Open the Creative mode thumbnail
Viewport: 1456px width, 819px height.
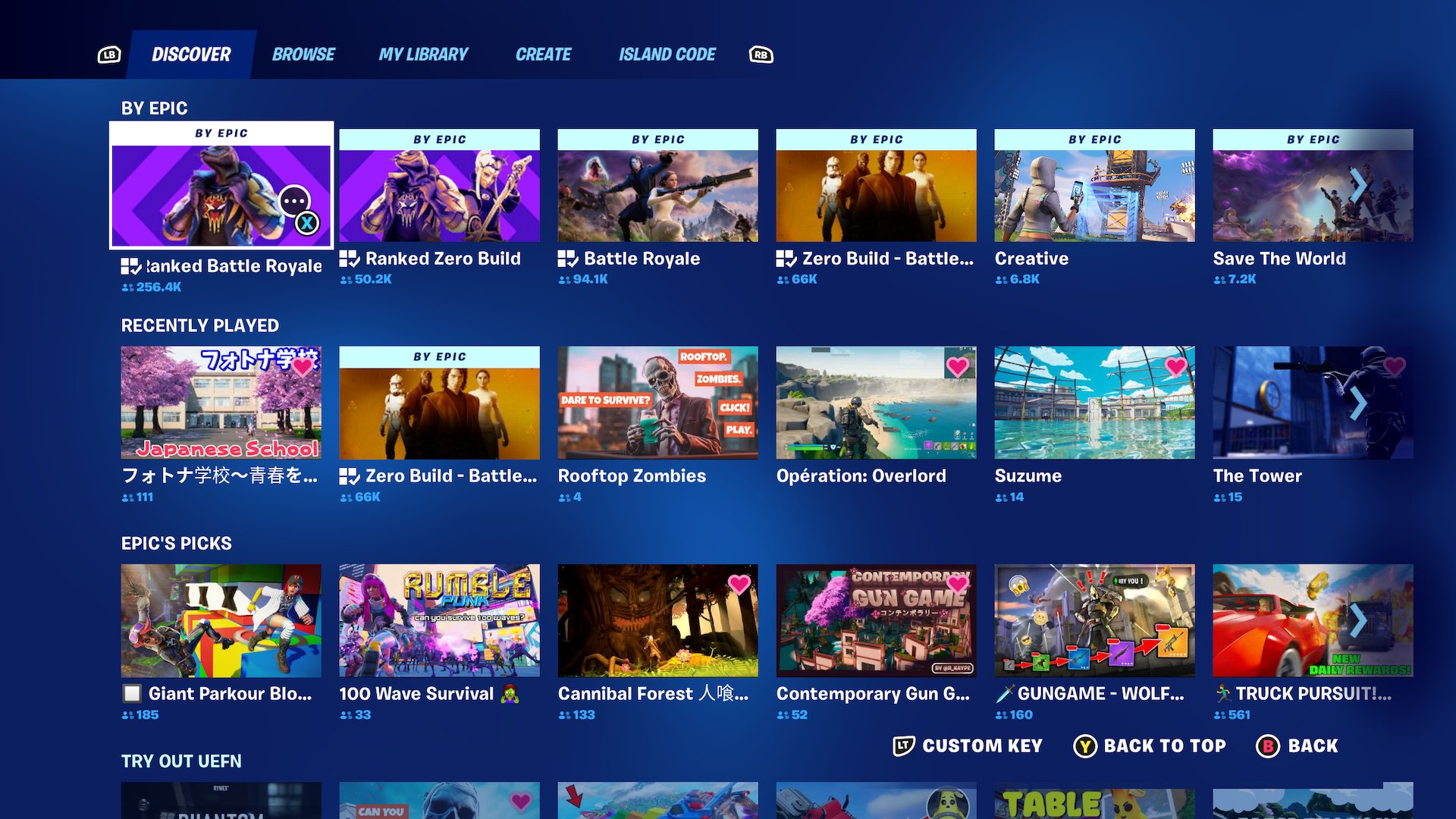1095,186
